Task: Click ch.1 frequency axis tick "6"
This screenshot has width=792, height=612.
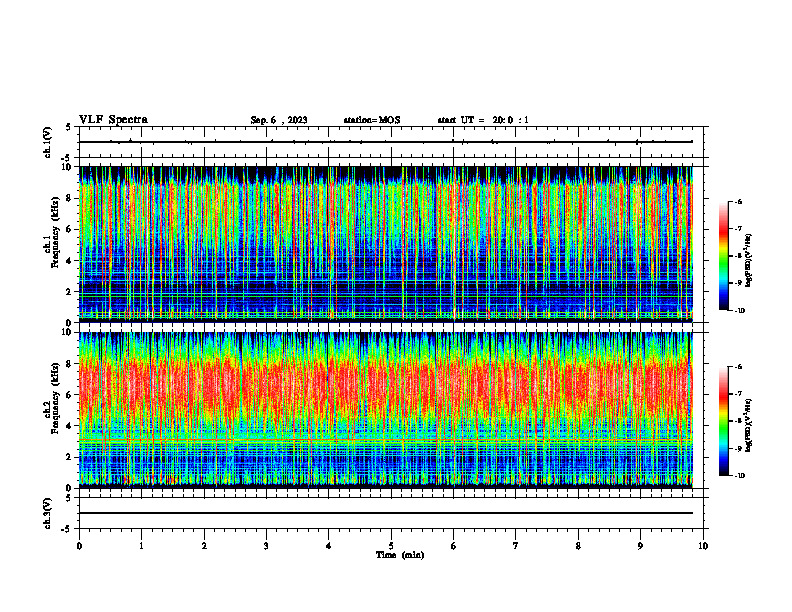Action: click(x=70, y=229)
